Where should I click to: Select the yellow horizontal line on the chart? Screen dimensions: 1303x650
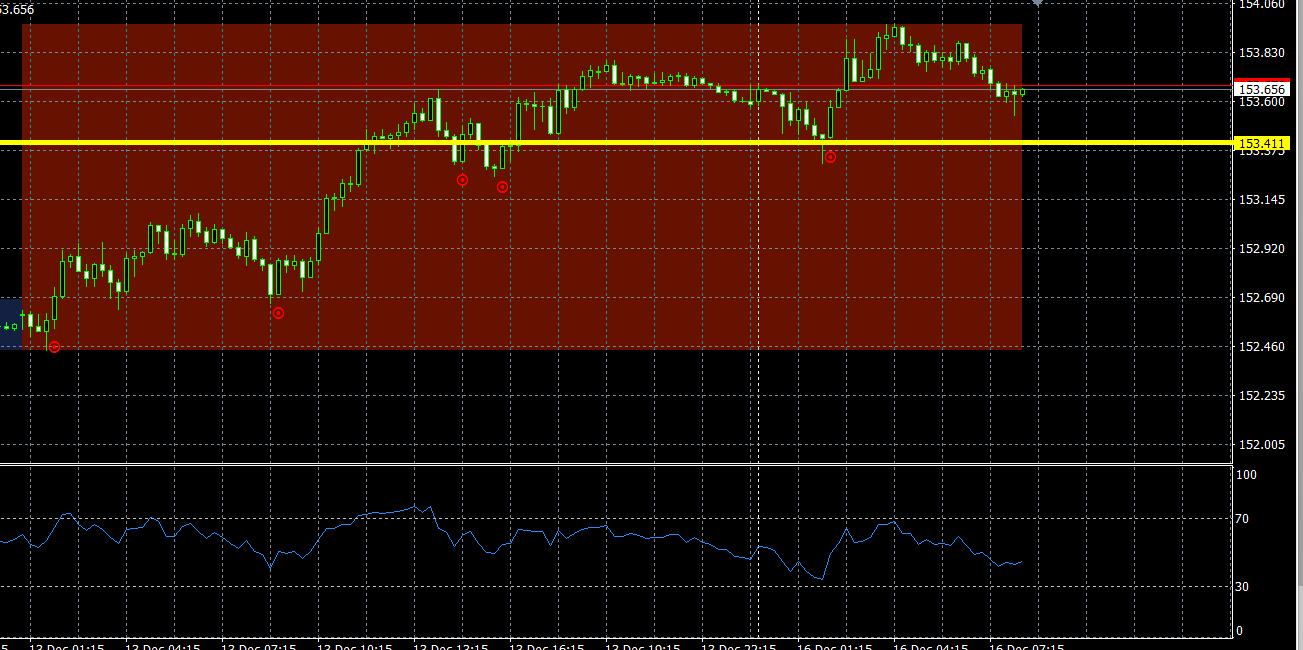(x=615, y=143)
